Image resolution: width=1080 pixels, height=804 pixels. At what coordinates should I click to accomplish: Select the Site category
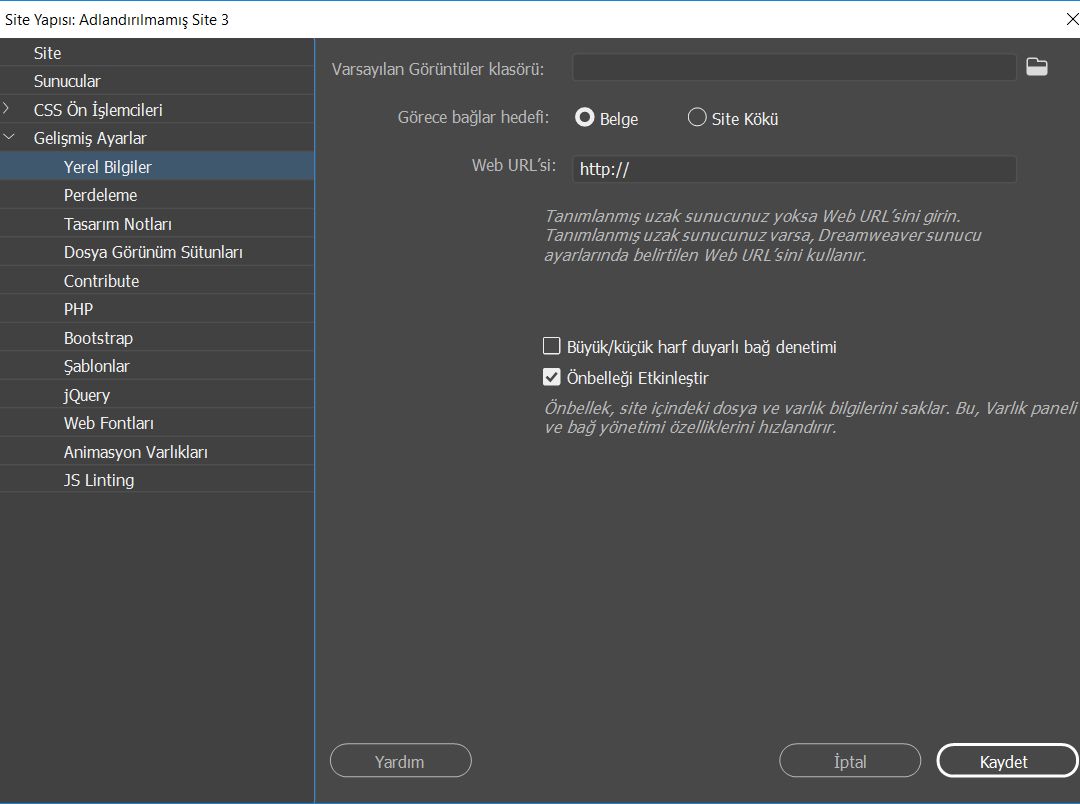[x=47, y=53]
